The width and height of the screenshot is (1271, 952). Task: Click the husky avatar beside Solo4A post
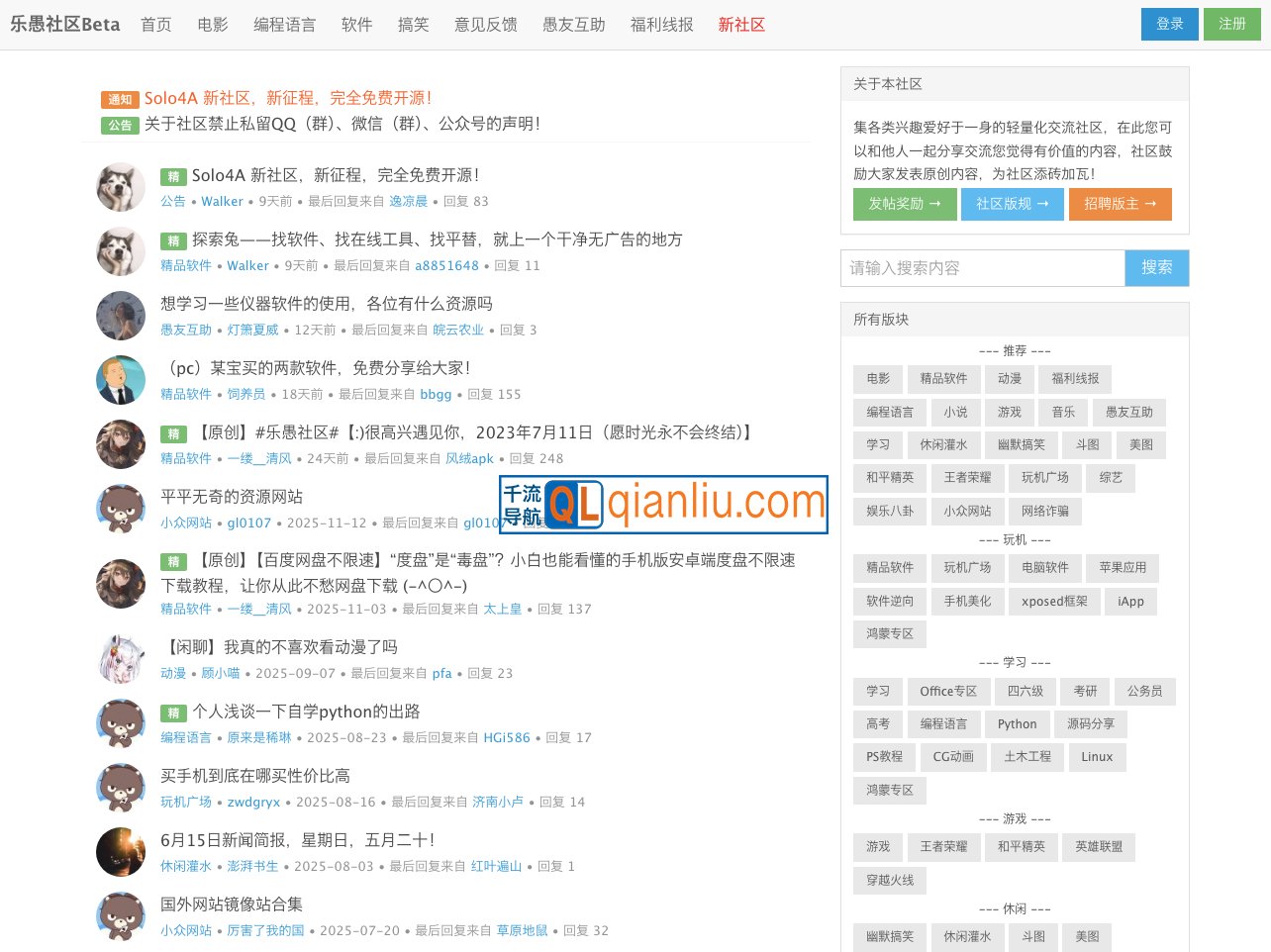tap(121, 187)
